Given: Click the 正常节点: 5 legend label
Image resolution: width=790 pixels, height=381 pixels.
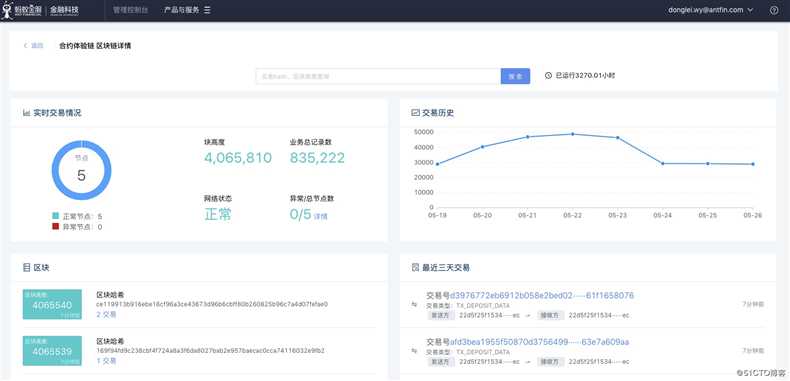Looking at the screenshot, I should click(x=82, y=216).
